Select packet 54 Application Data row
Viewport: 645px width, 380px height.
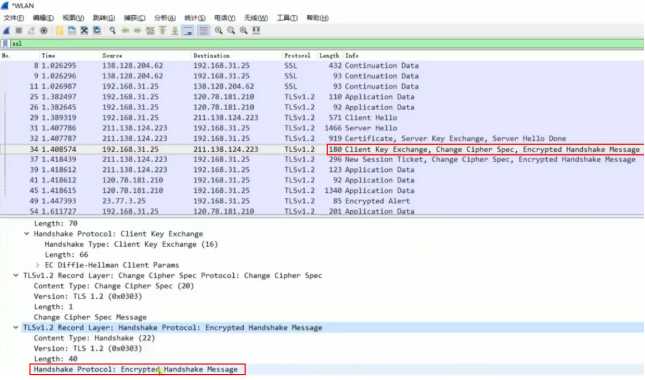click(x=322, y=211)
